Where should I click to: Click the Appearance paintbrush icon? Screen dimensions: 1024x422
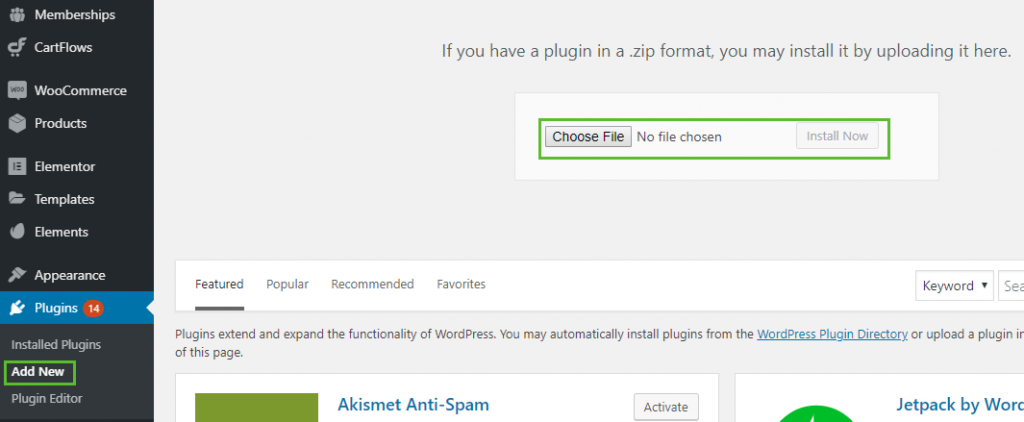pos(16,275)
